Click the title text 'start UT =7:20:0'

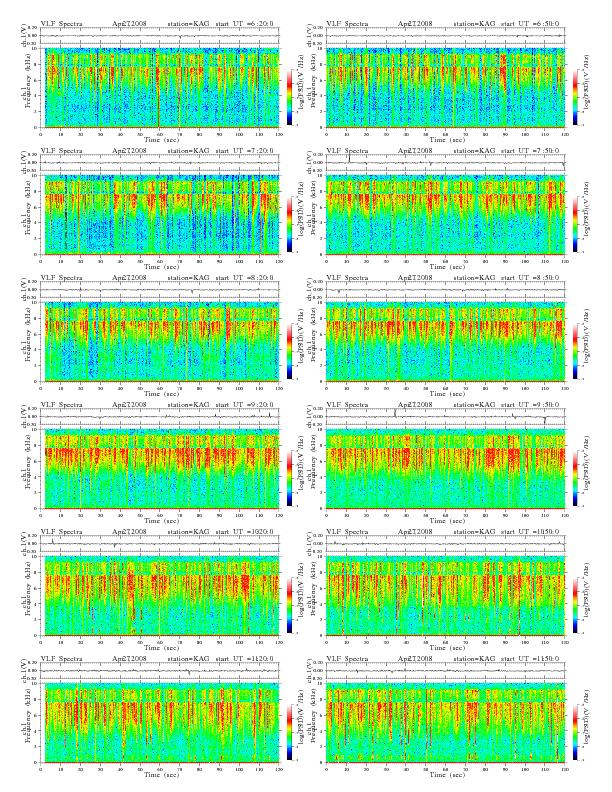click(x=245, y=151)
